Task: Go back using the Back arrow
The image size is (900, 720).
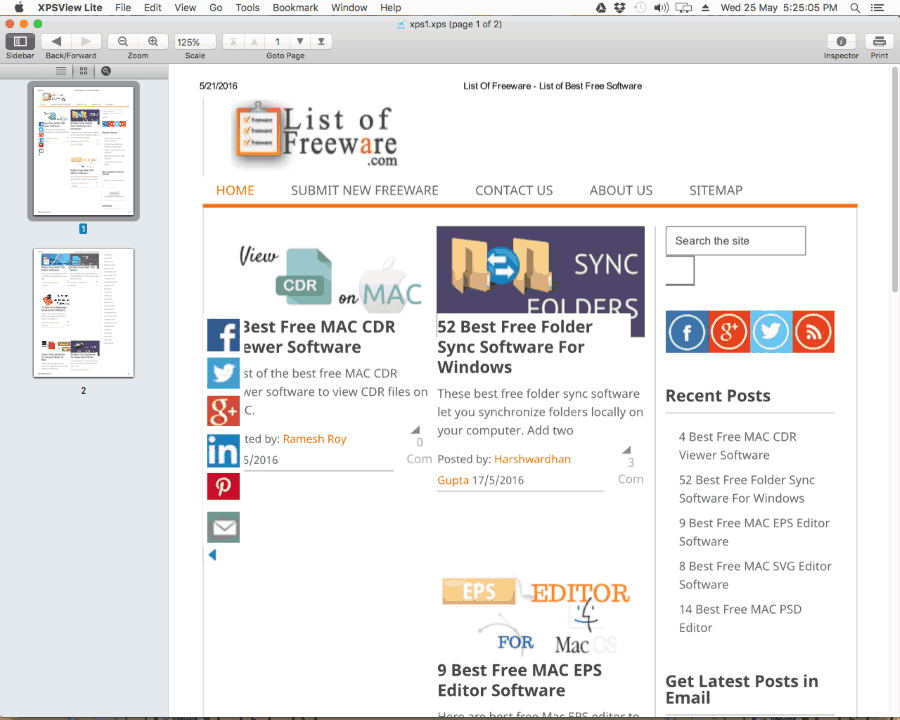Action: coord(56,41)
